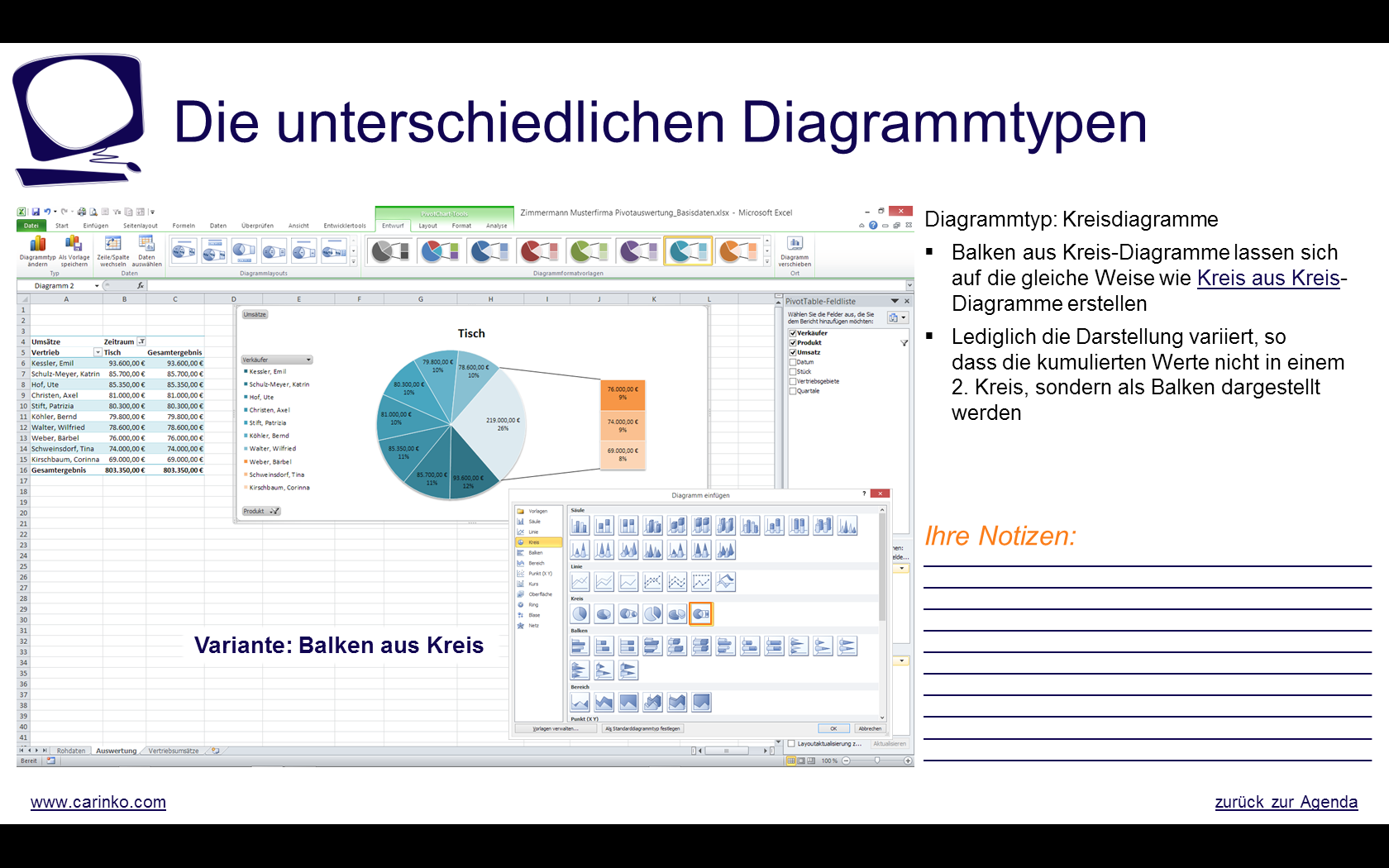This screenshot has width=1389, height=868.
Task: Open PivotTable-Feldliste pane options arrow
Action: coord(895,301)
